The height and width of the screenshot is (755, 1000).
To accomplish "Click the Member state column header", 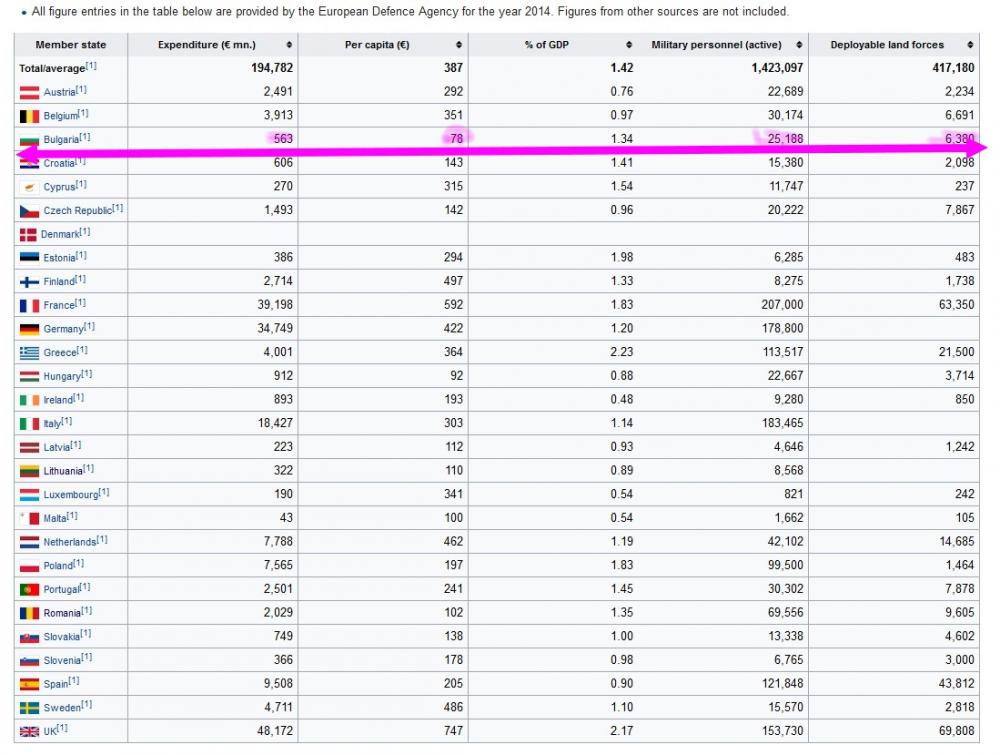I will tap(71, 45).
